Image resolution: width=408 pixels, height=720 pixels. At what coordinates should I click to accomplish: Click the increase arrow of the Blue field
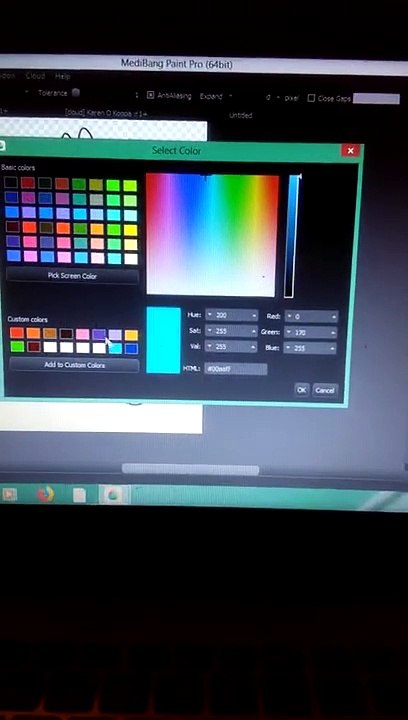332,349
